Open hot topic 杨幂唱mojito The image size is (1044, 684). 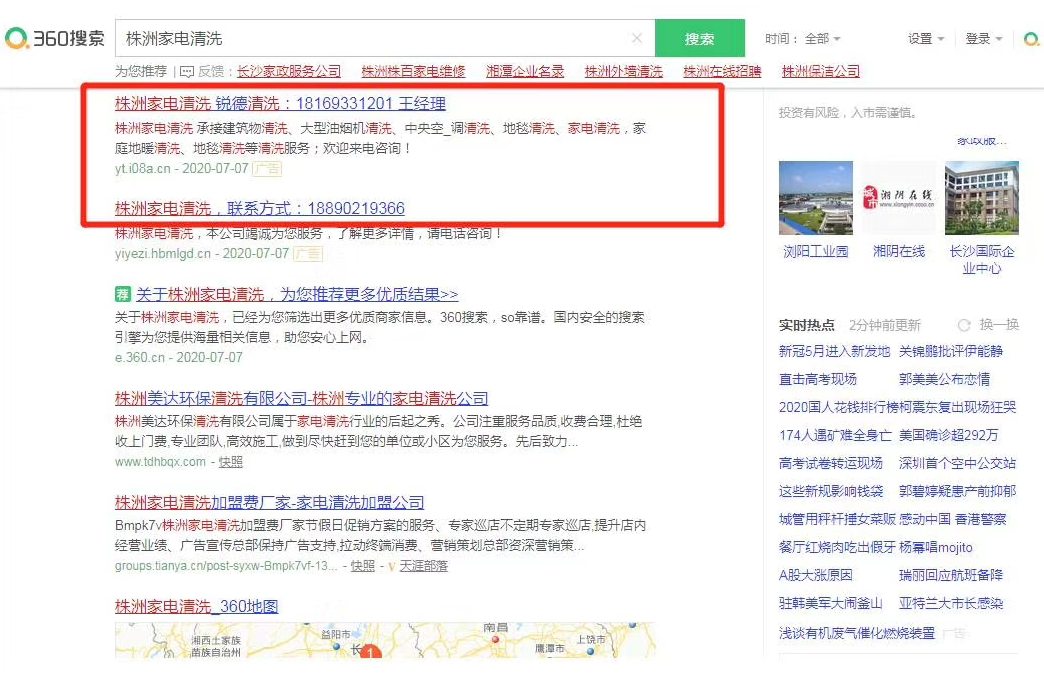[x=935, y=547]
